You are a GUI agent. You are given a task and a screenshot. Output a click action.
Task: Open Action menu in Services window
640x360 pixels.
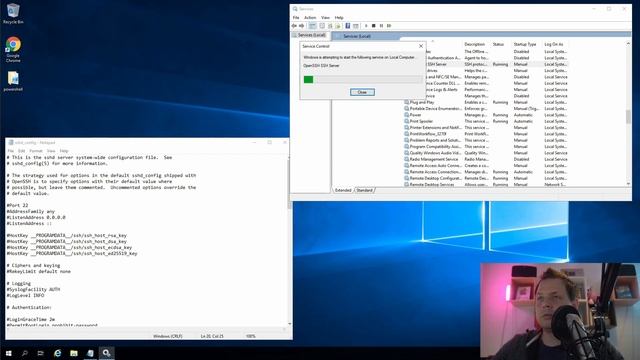click(x=310, y=18)
